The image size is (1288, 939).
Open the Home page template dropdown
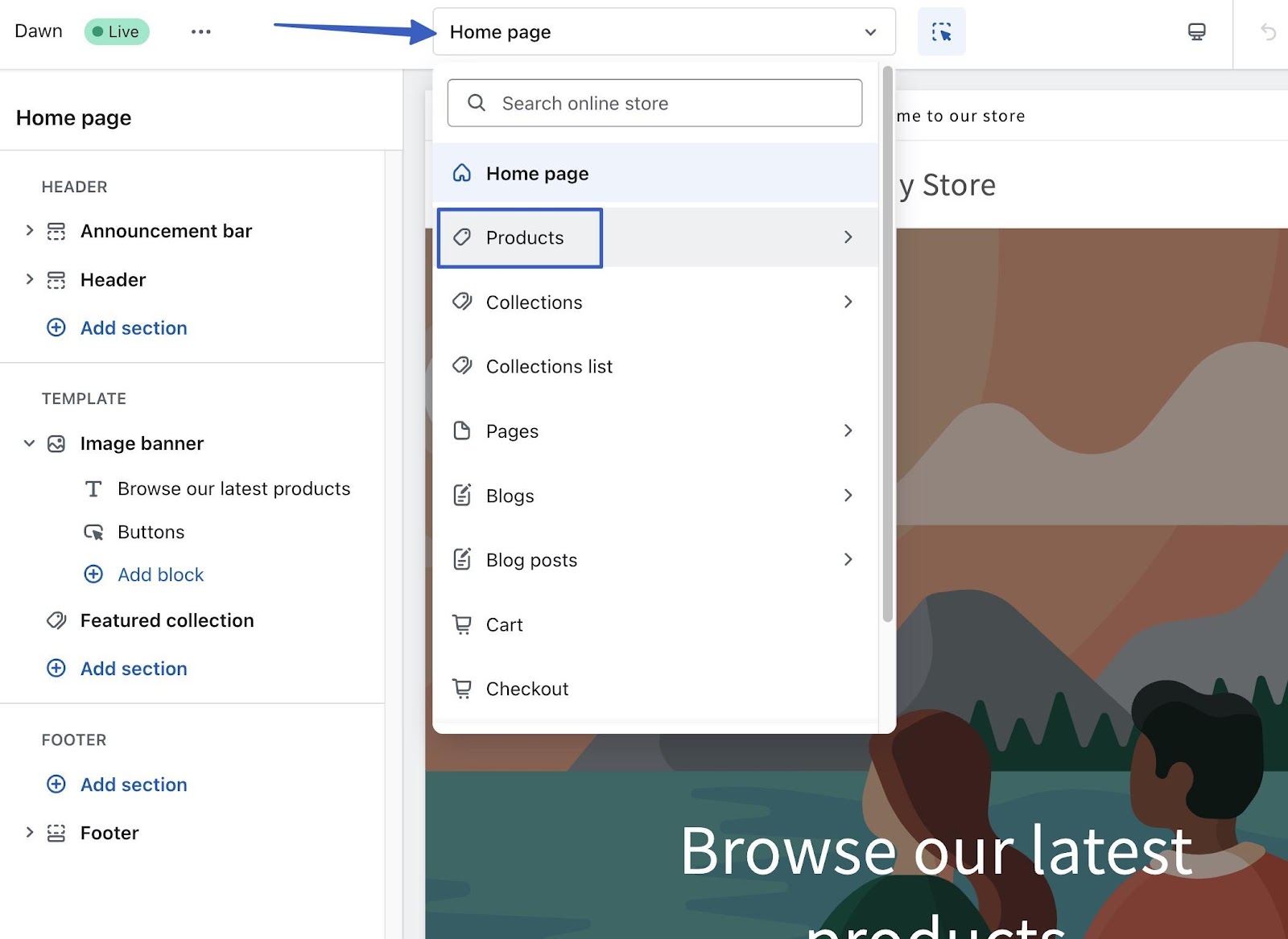coord(663,32)
